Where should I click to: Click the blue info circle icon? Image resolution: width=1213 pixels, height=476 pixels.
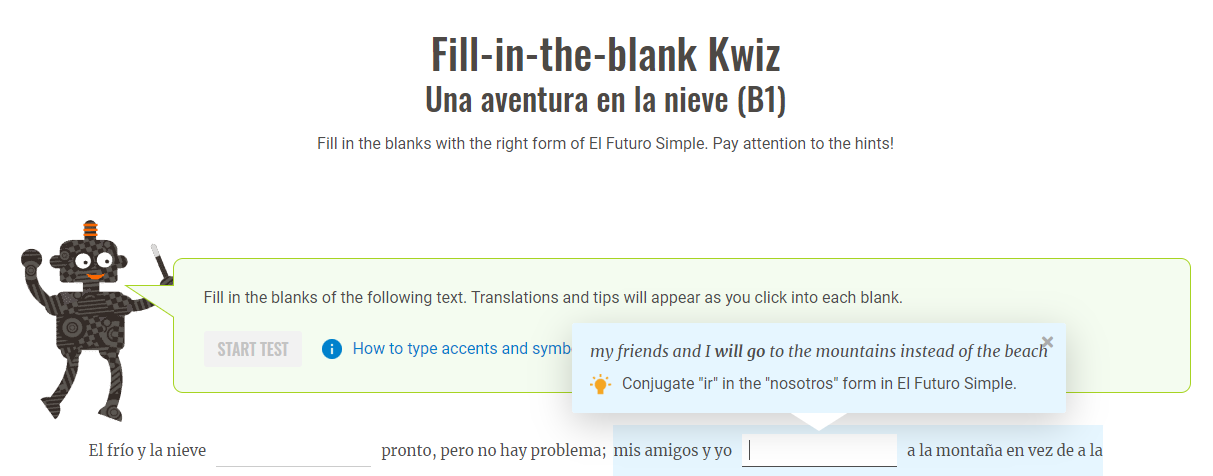[332, 349]
